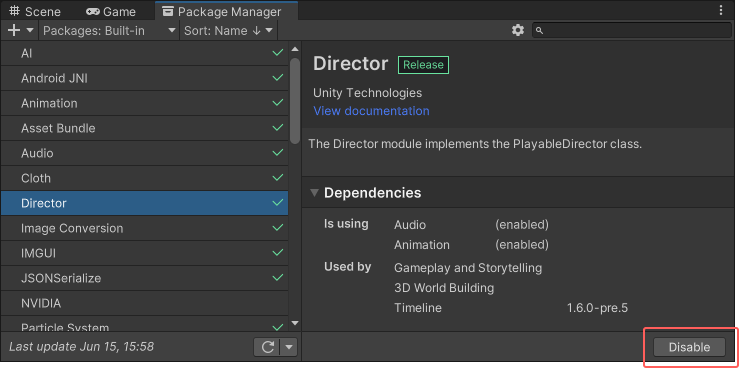The image size is (742, 370).
Task: Click the Director row enabled checkmark
Action: [278, 203]
